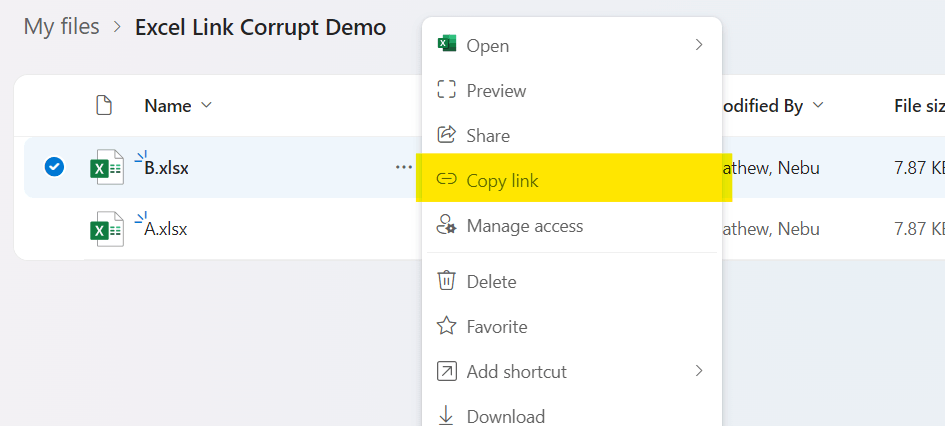Screen dimensions: 945x426
Task: Click the Download arrow icon
Action: pos(447,416)
